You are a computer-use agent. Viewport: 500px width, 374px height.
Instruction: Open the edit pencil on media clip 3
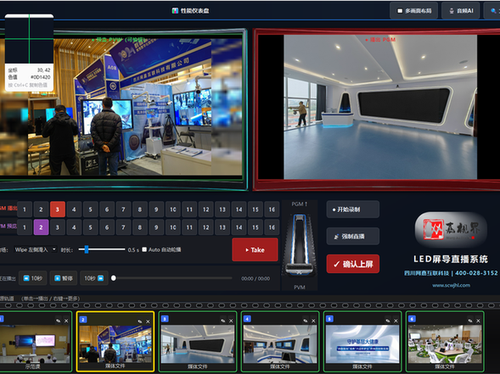(223, 321)
